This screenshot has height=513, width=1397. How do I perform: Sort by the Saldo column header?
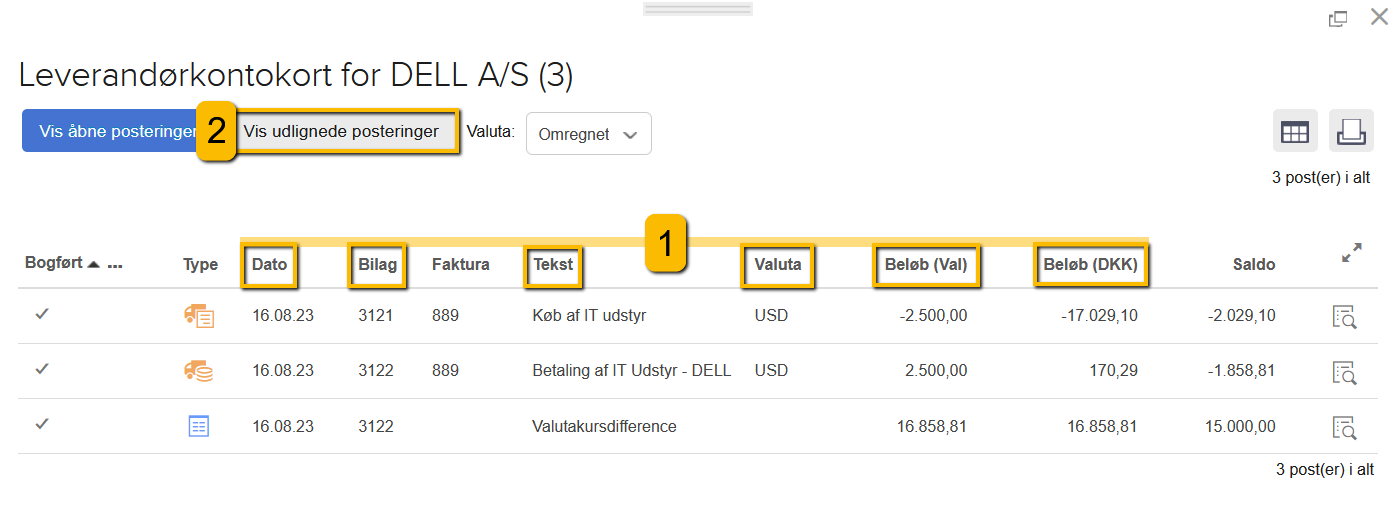coord(1253,265)
